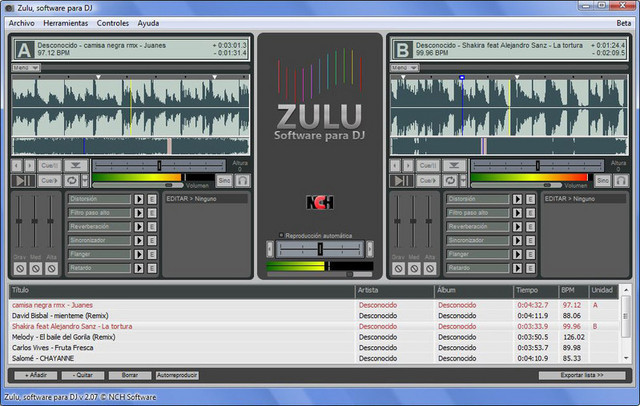Screen dimensions: 640x406
Task: Open the Herramientas menu
Action: 66,23
